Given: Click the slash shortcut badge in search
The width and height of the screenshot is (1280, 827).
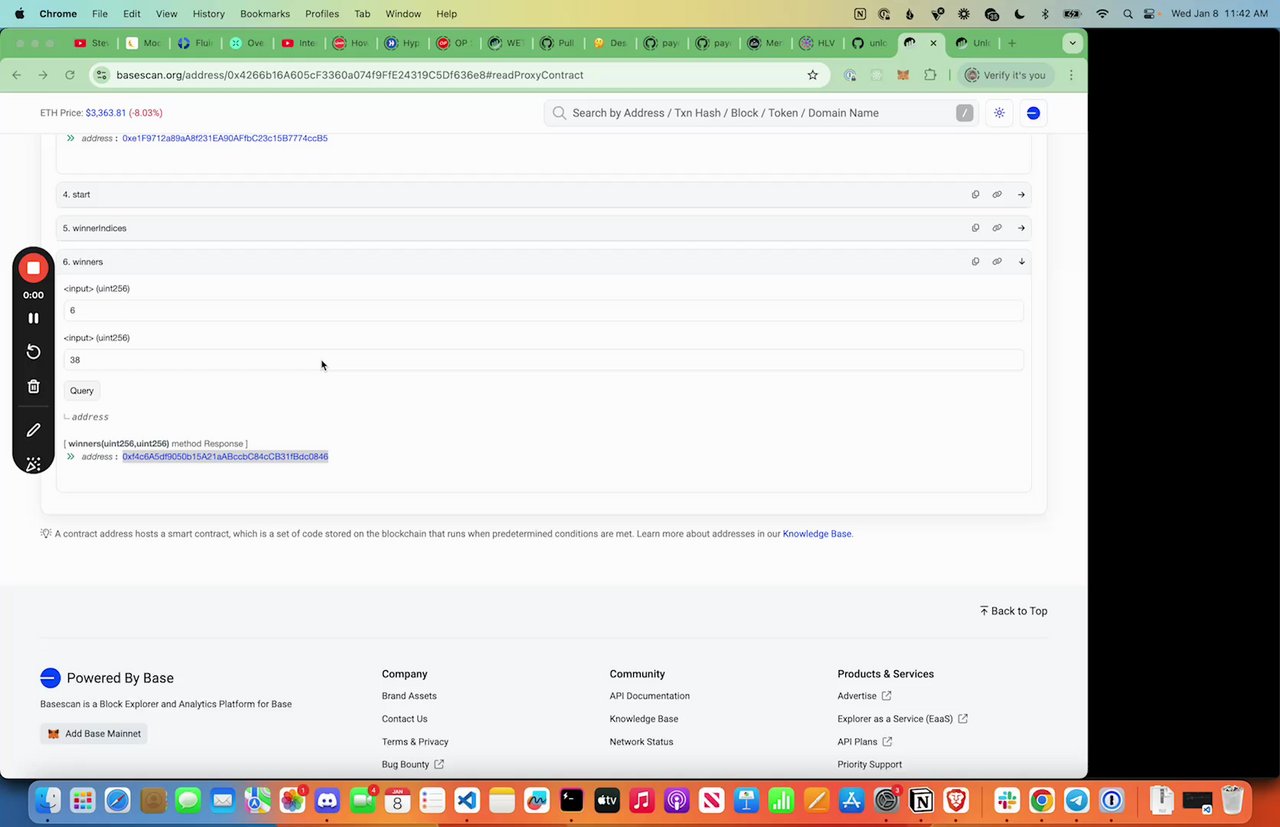Looking at the screenshot, I should click(x=964, y=113).
